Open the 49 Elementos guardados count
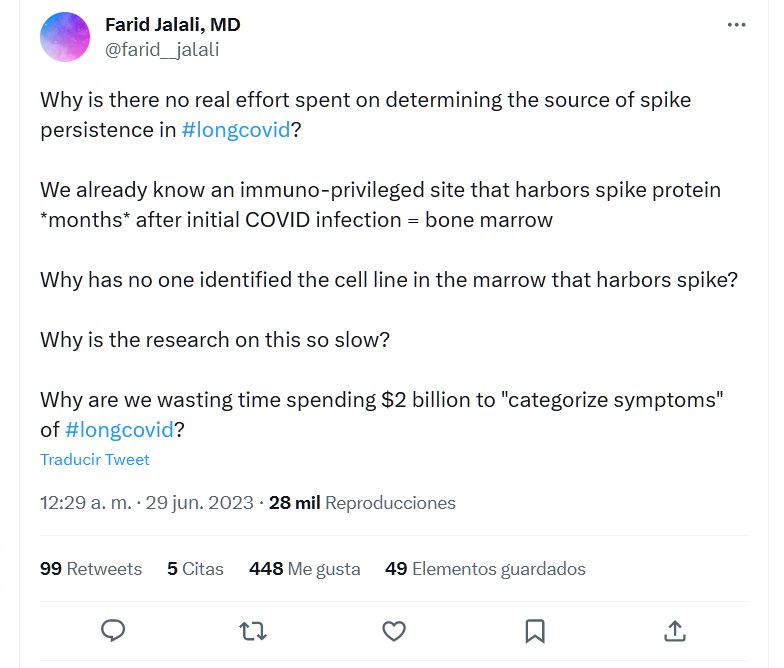The width and height of the screenshot is (784, 668). (485, 569)
